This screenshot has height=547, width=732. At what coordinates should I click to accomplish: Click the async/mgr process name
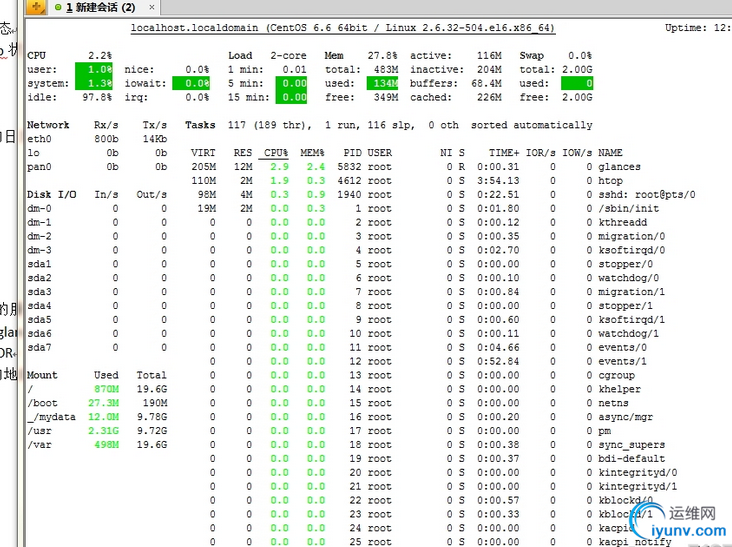[x=626, y=417]
